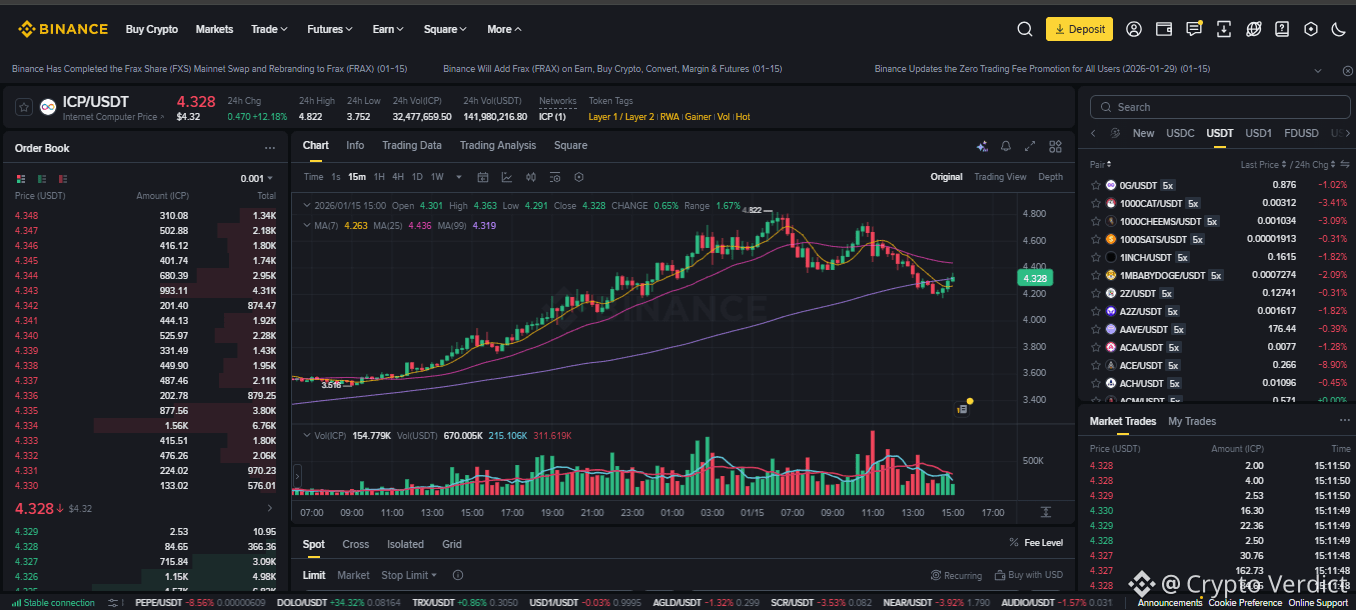This screenshot has width=1356, height=610.
Task: Open the chart hexagon settings icon
Action: coord(579,177)
